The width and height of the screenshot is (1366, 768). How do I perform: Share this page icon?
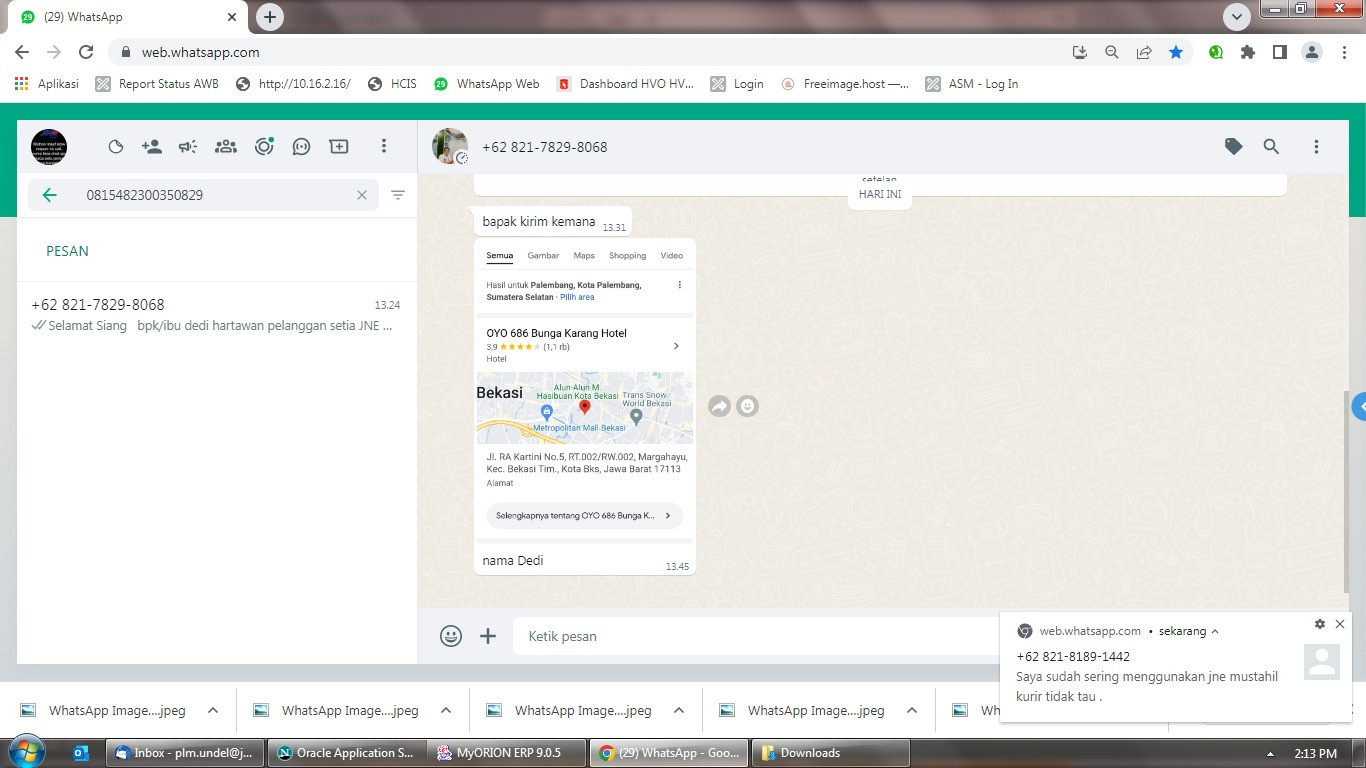point(1144,52)
